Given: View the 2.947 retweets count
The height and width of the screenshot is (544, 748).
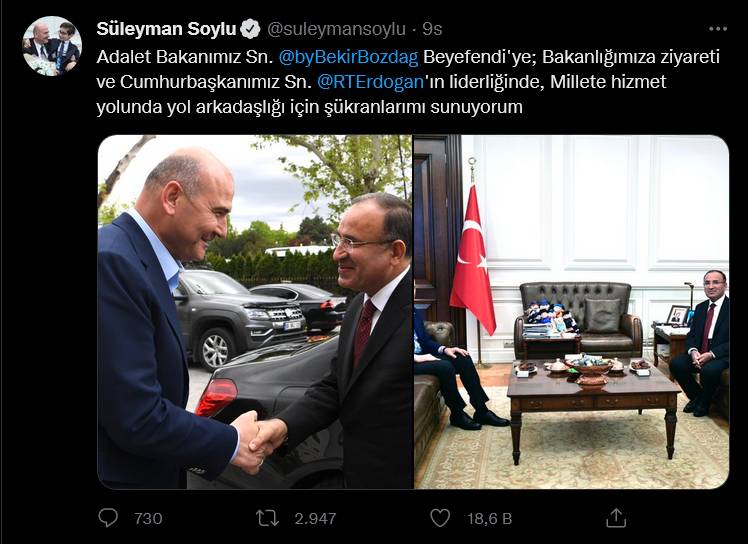Looking at the screenshot, I should pos(315,518).
